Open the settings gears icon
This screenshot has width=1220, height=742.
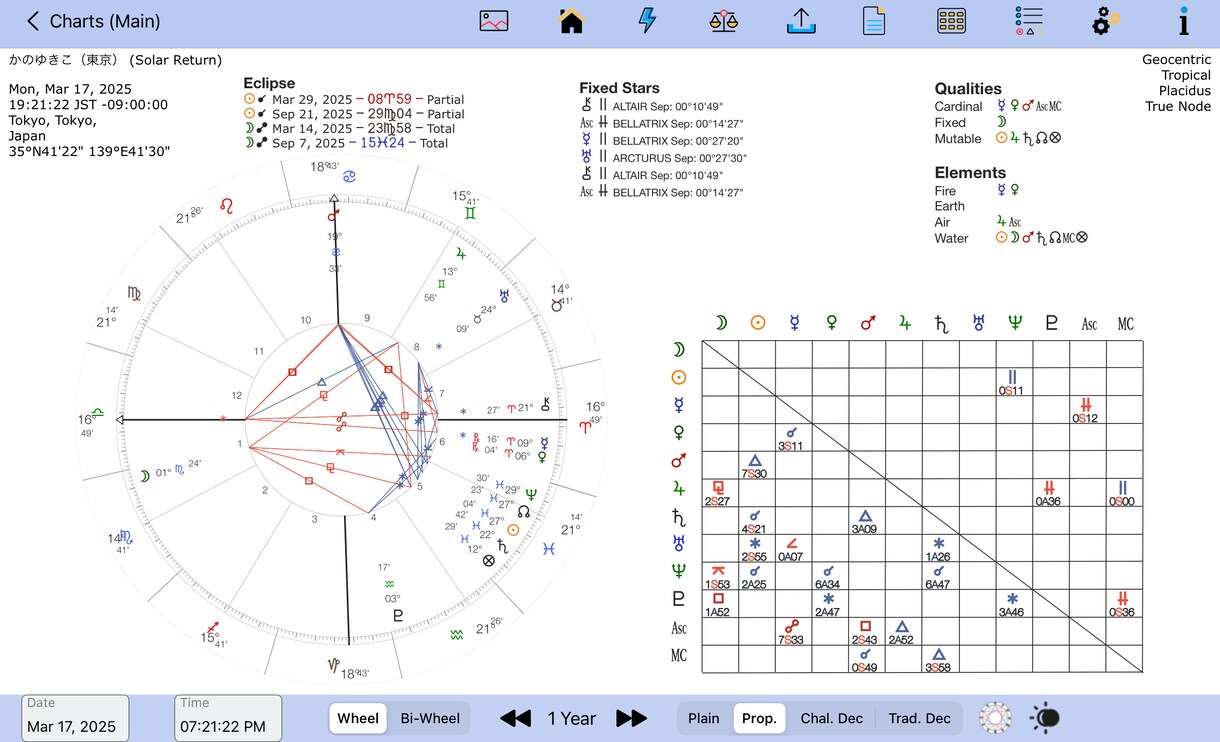pos(1105,21)
